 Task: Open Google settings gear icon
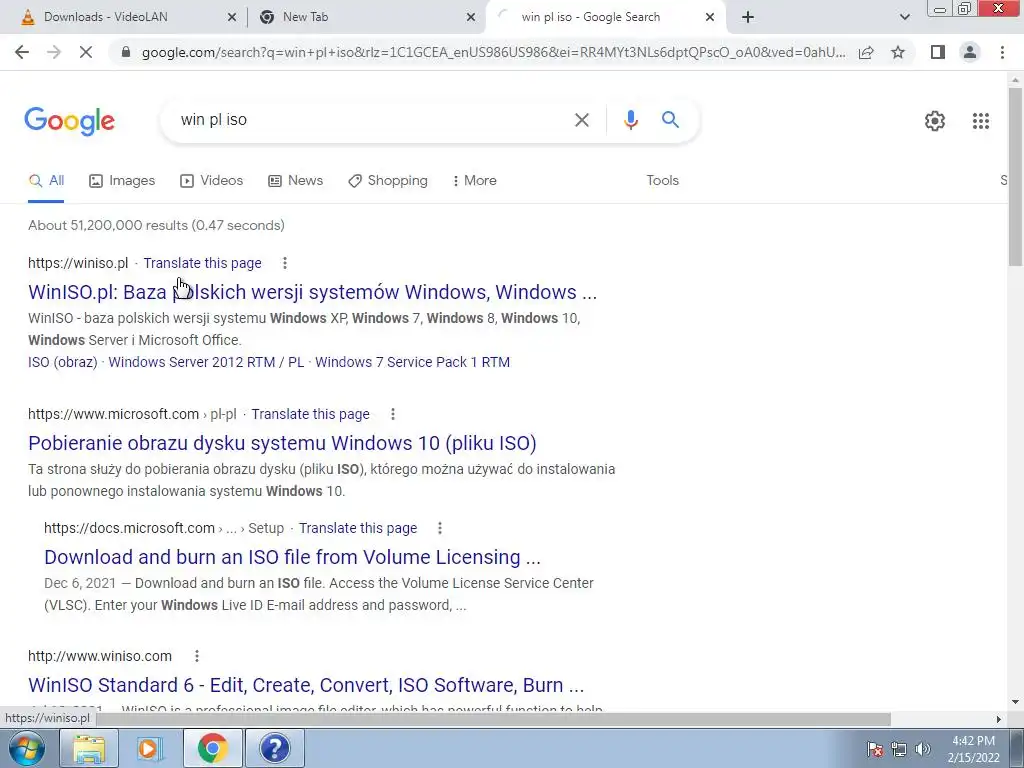click(x=935, y=121)
